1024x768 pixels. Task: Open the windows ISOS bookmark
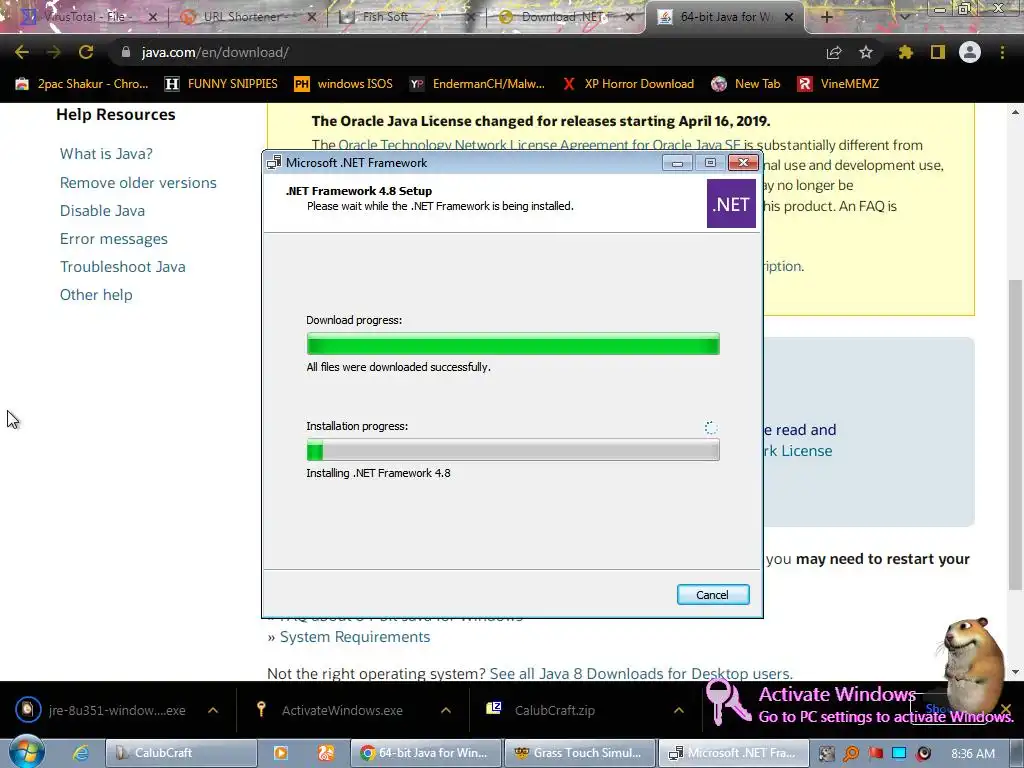[344, 84]
